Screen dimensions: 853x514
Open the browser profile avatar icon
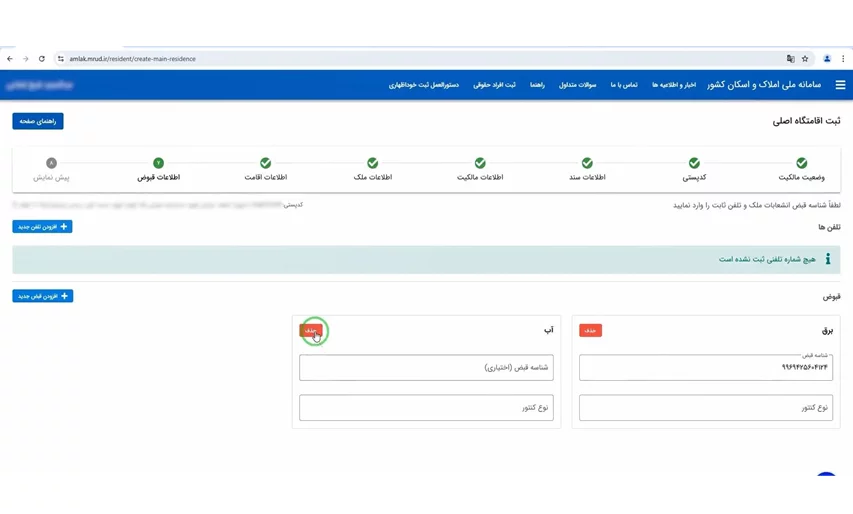coord(827,59)
